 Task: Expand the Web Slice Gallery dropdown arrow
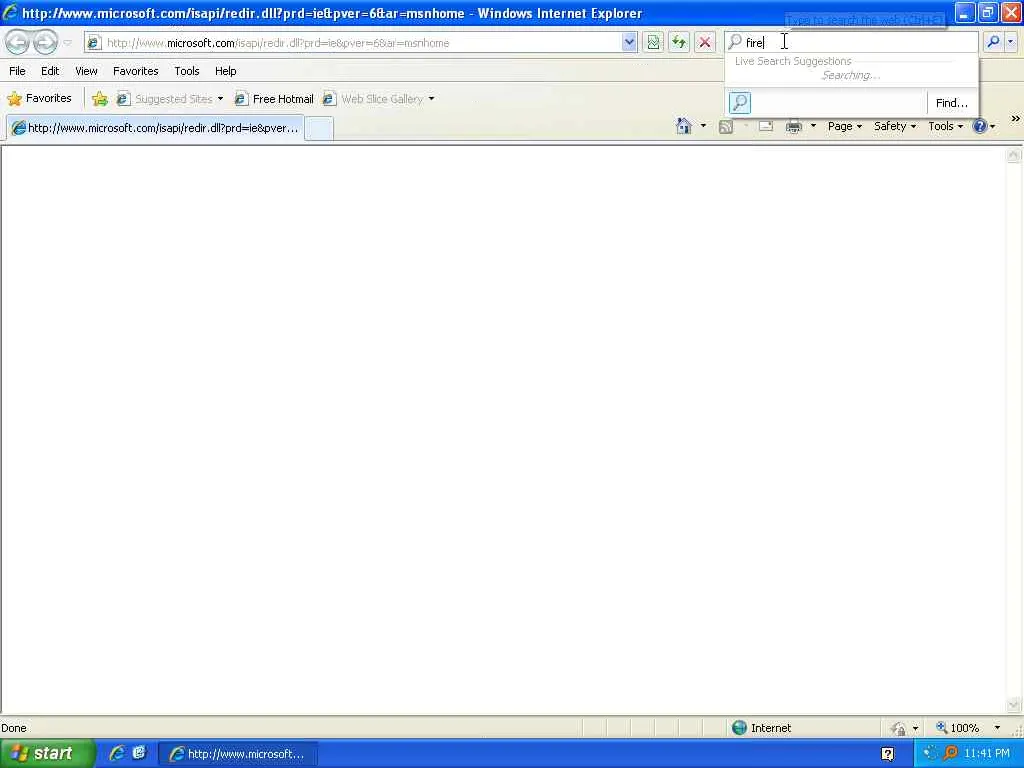coord(431,99)
